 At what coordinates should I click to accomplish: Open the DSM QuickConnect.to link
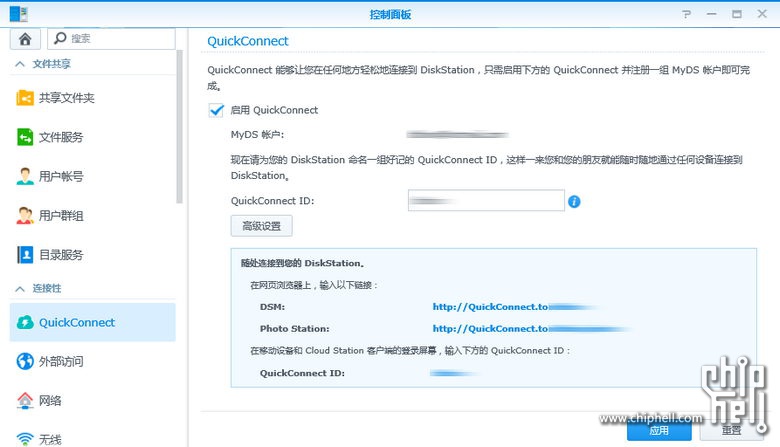(515, 307)
